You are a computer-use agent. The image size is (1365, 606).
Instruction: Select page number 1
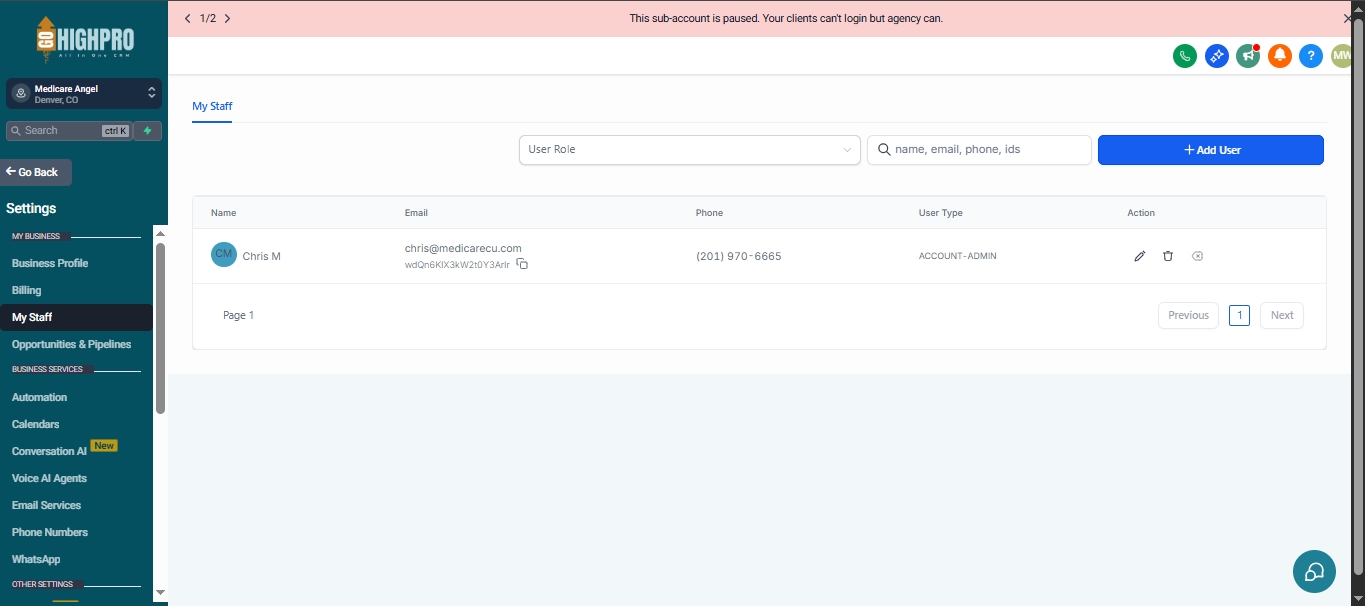click(x=1239, y=315)
